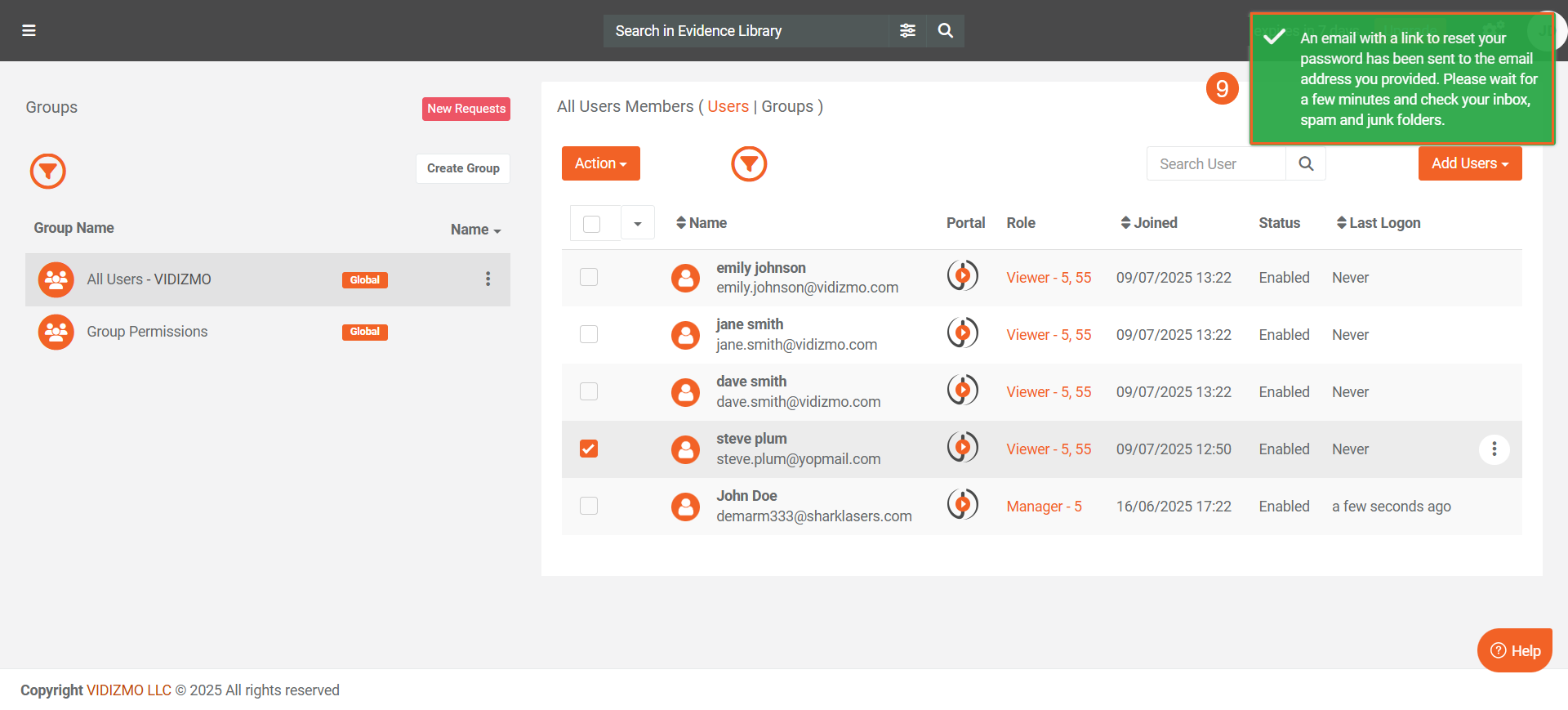Expand the Action dropdown

tap(600, 163)
